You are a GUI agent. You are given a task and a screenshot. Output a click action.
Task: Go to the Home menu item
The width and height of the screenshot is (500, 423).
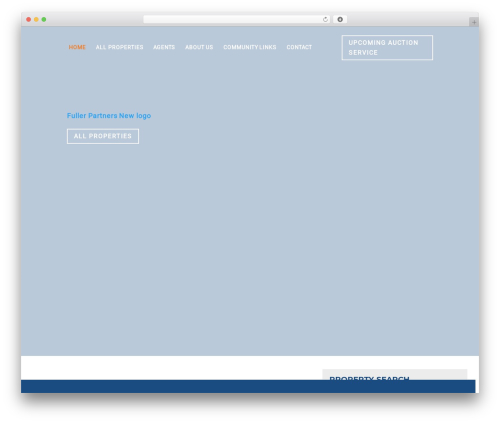[x=77, y=47]
